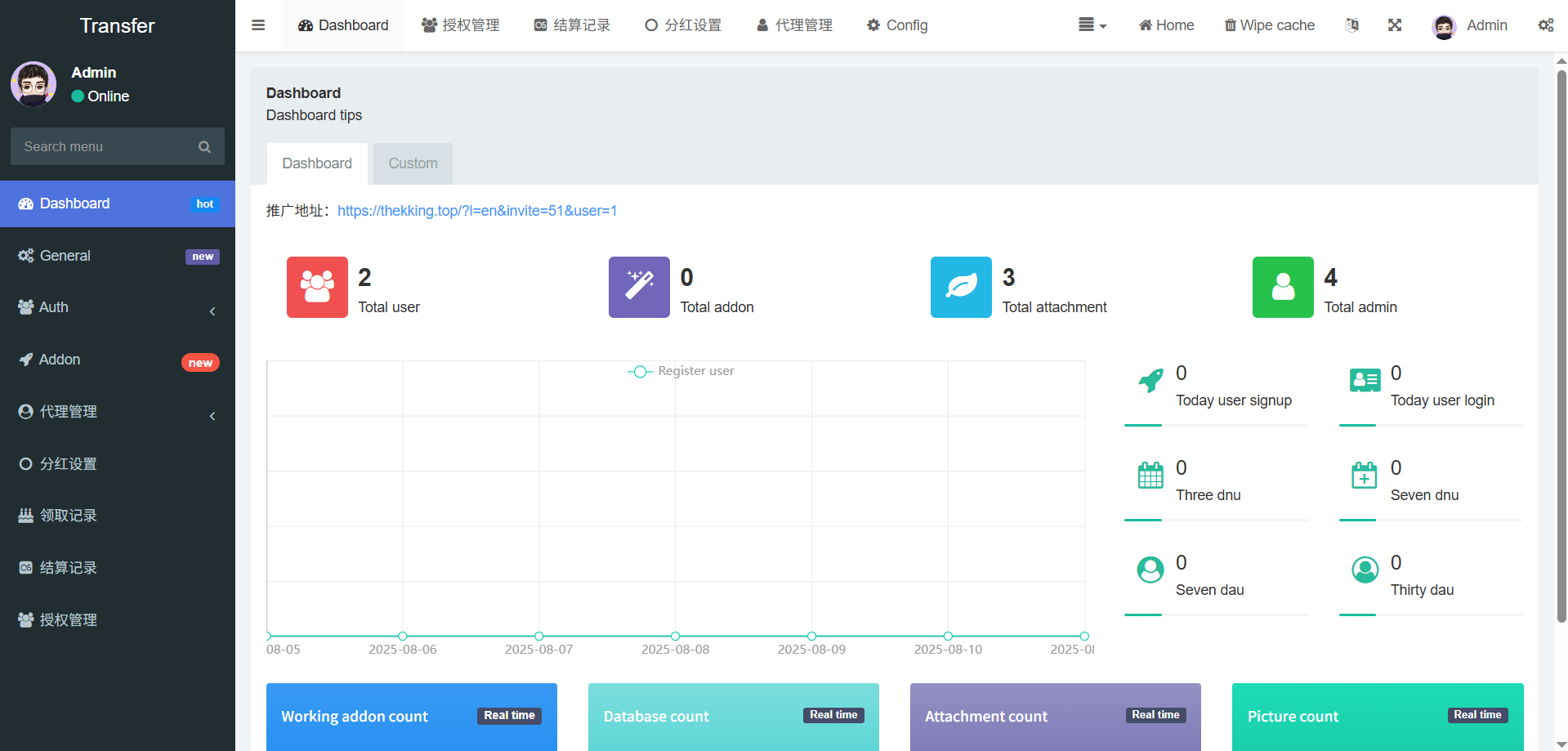
Task: Click the user circle icon for Thirty dau
Action: click(1365, 570)
